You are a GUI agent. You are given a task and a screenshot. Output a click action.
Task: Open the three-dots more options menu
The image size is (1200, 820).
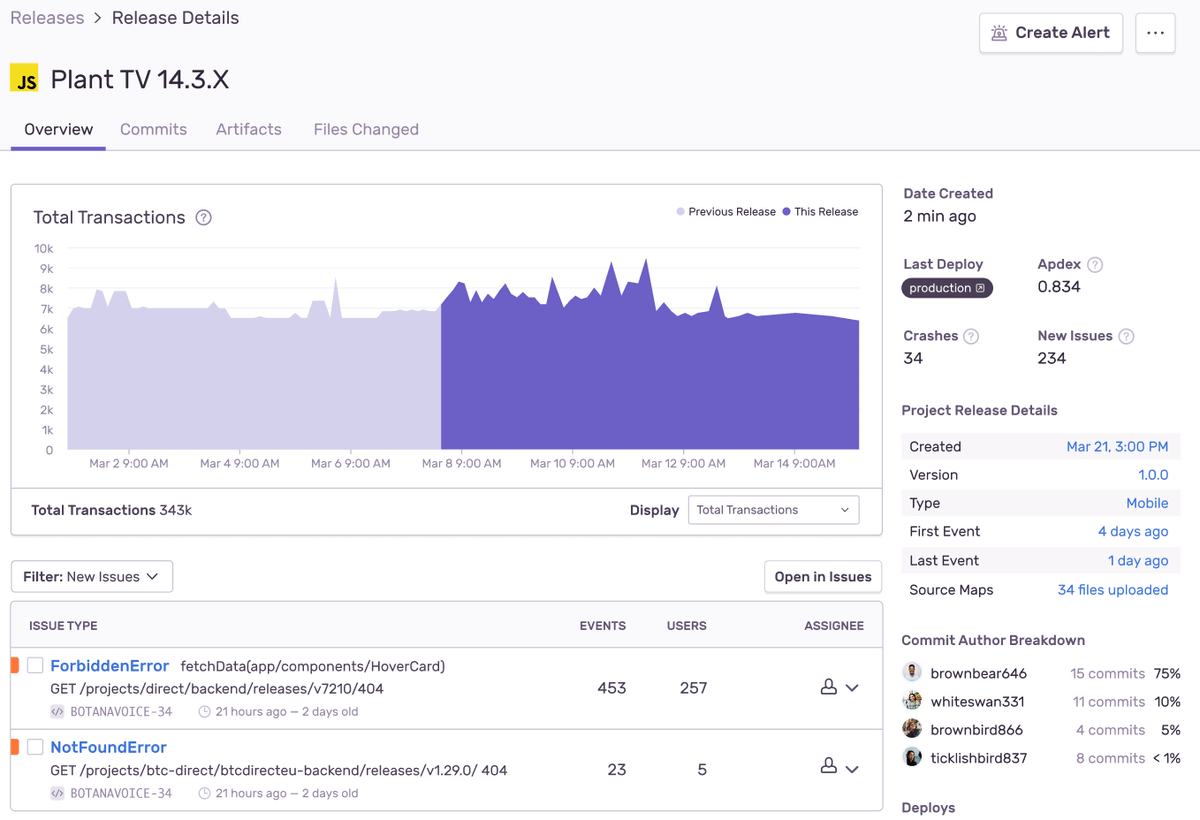pos(1155,33)
